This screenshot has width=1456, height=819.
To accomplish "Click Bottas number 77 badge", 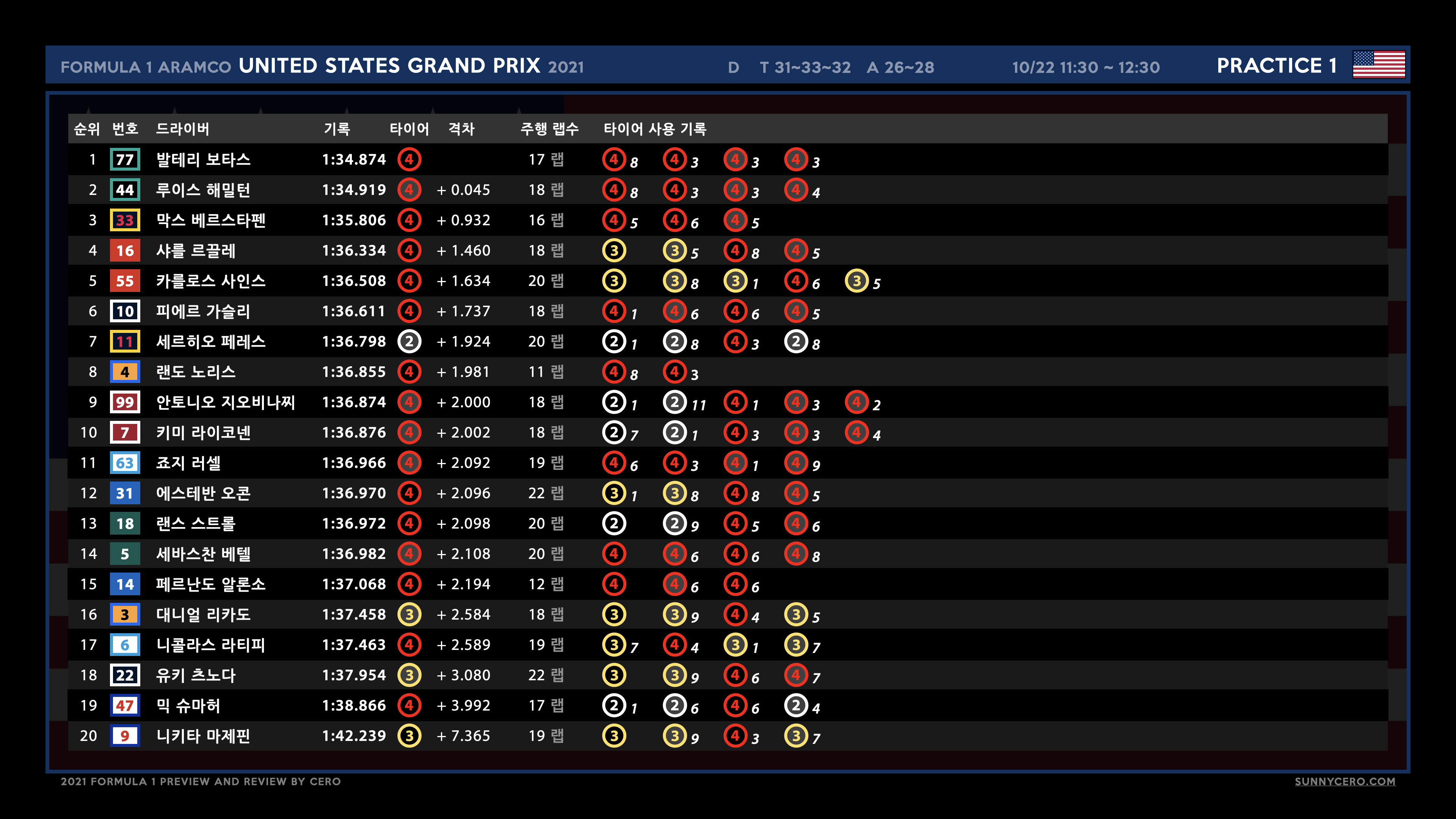I will click(125, 159).
